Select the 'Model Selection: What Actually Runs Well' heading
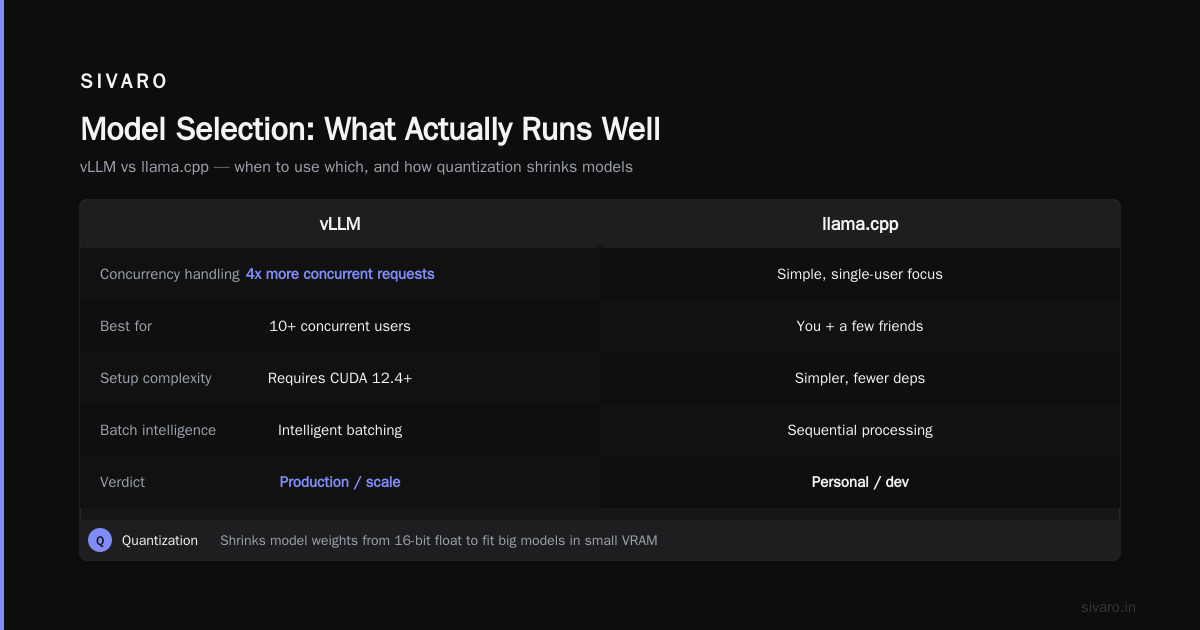Viewport: 1200px width, 630px height. pos(370,129)
